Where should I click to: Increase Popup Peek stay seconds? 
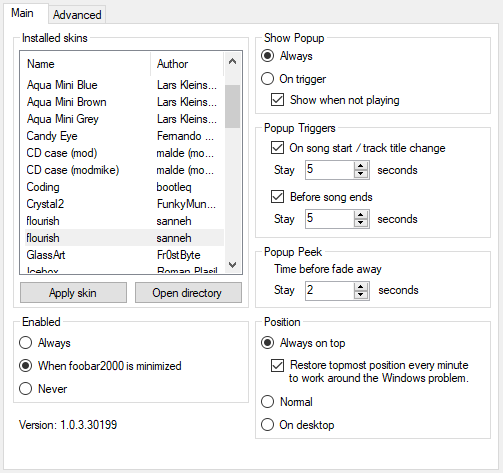361,287
